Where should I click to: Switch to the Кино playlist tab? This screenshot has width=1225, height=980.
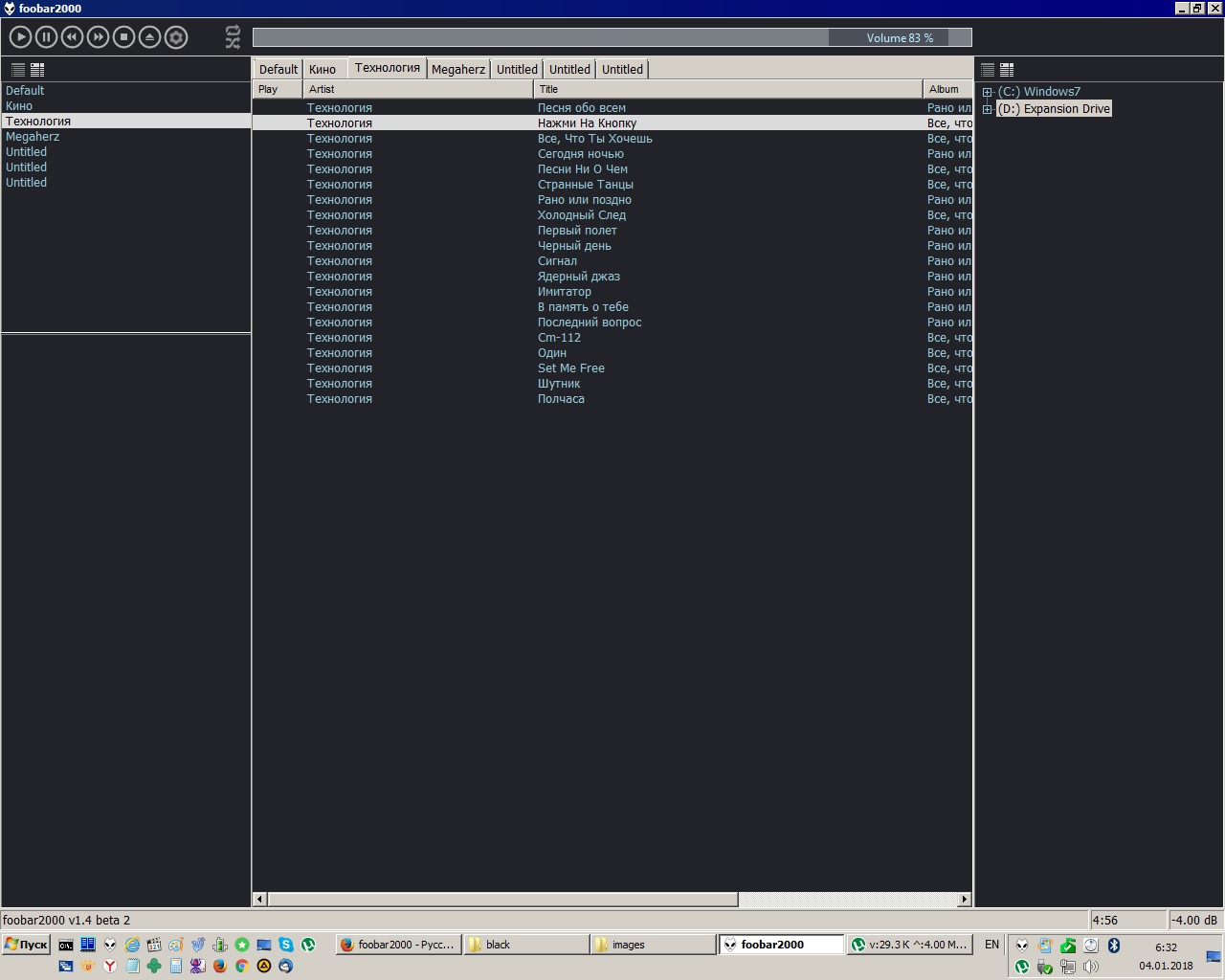323,69
